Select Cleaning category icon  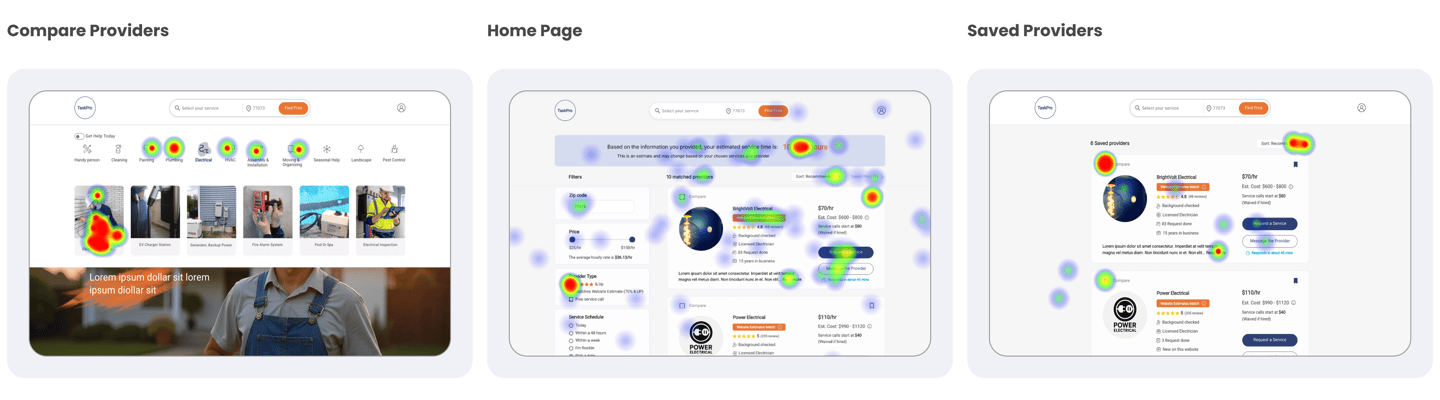click(118, 149)
